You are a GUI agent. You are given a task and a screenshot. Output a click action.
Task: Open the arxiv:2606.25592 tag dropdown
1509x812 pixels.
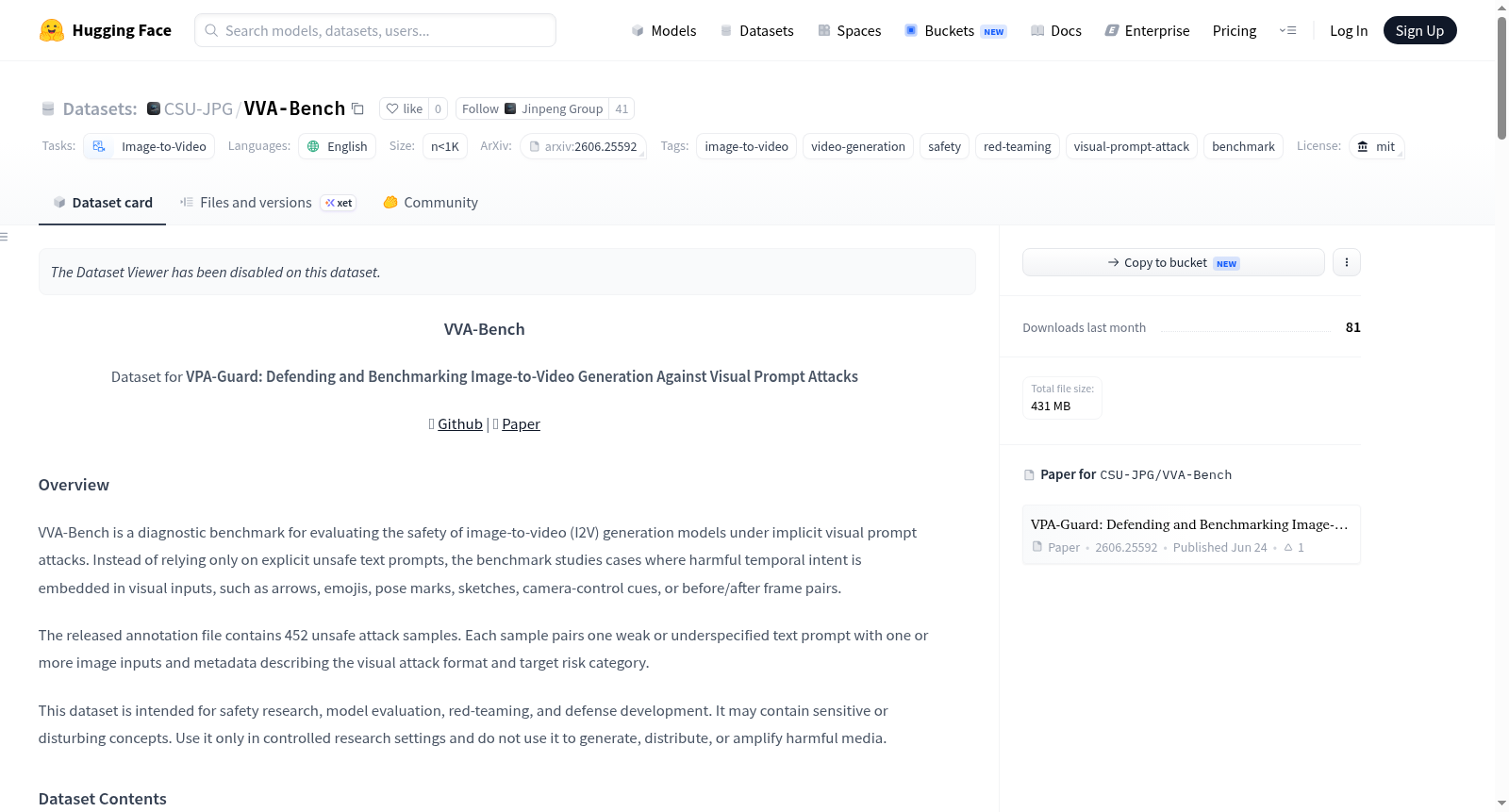coord(584,146)
